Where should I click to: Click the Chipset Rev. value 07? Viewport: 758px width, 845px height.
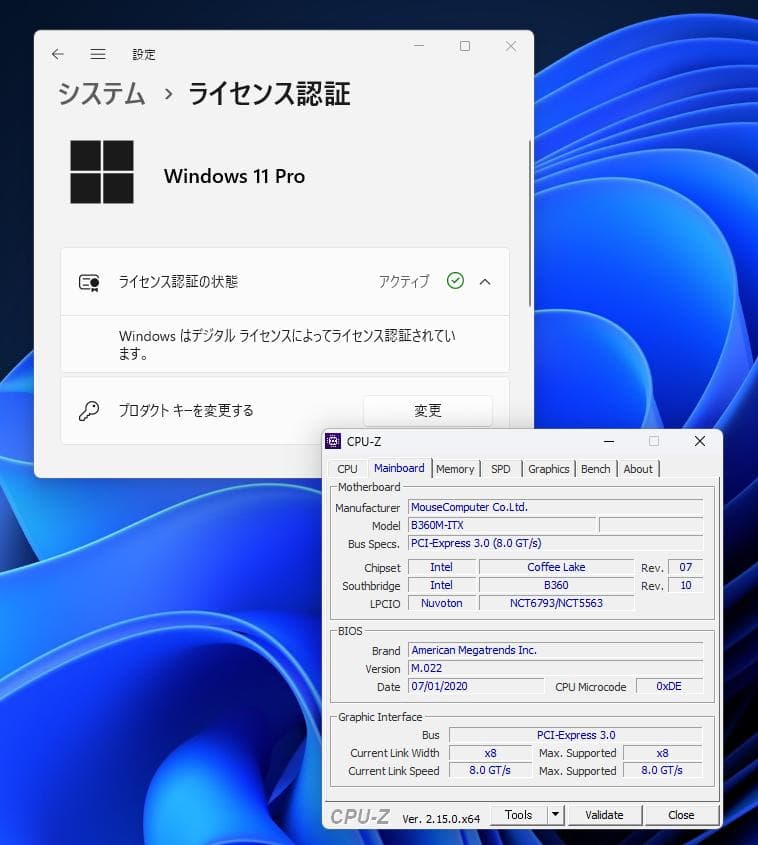click(x=685, y=567)
